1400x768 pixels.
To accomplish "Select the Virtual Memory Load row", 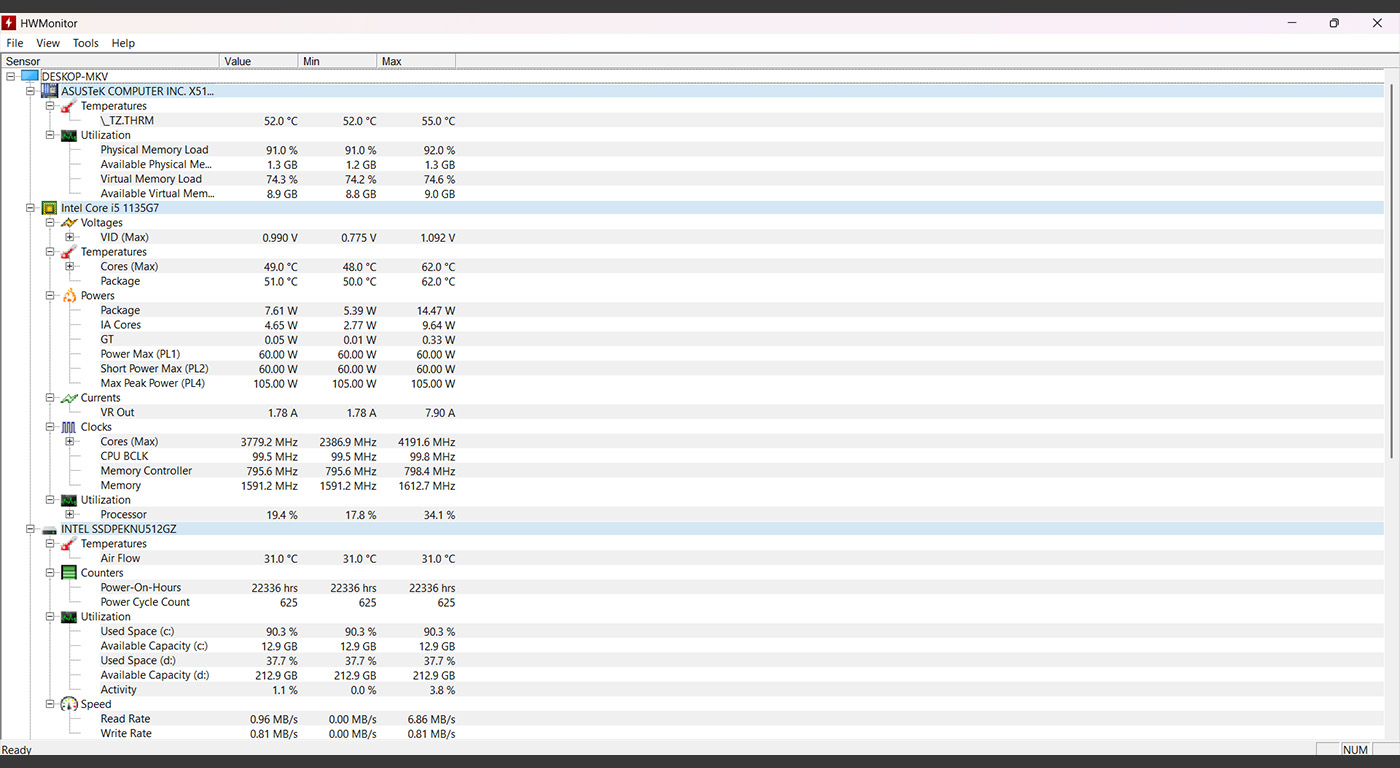I will [691, 179].
